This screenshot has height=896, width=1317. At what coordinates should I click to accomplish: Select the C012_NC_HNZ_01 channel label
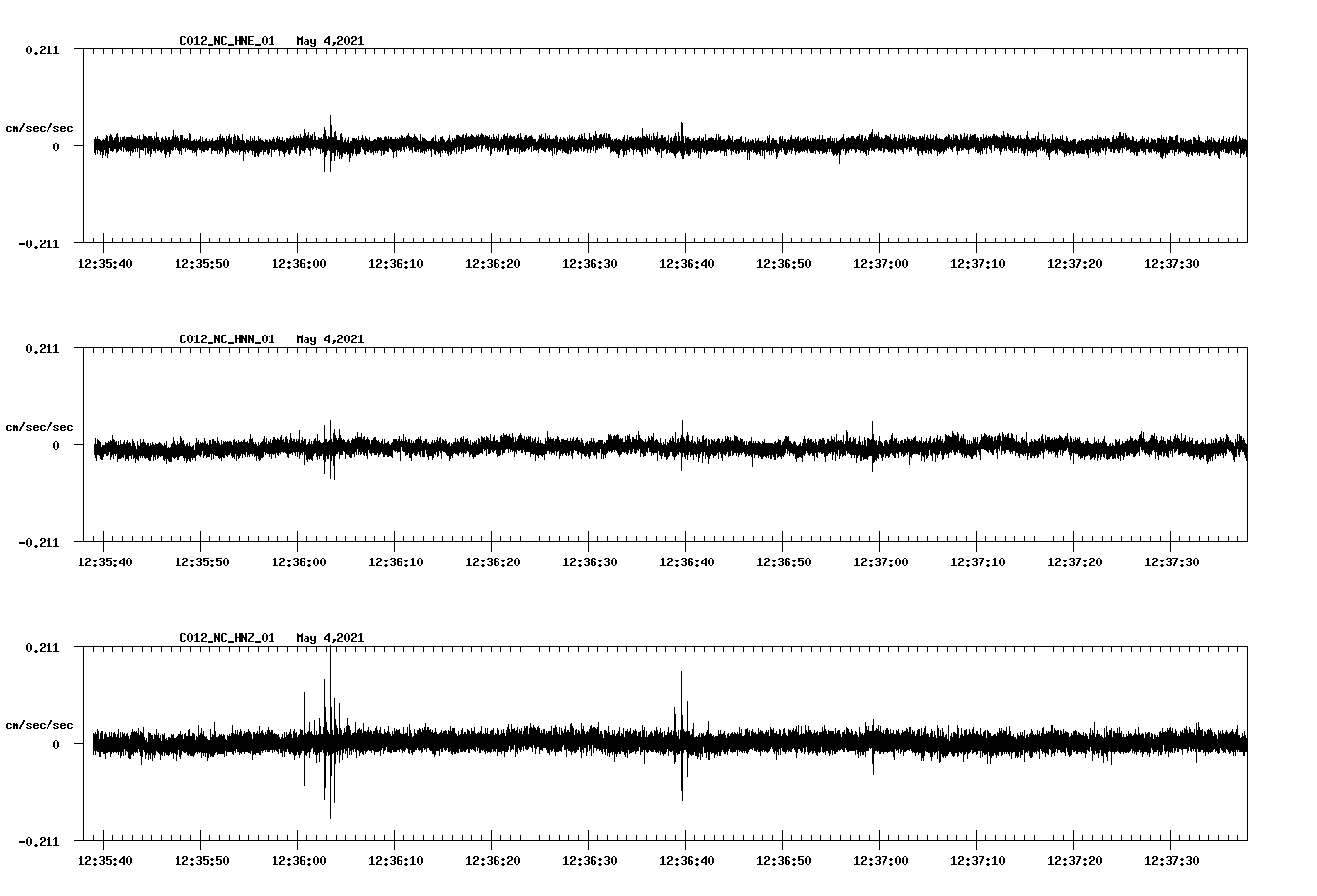click(x=225, y=637)
